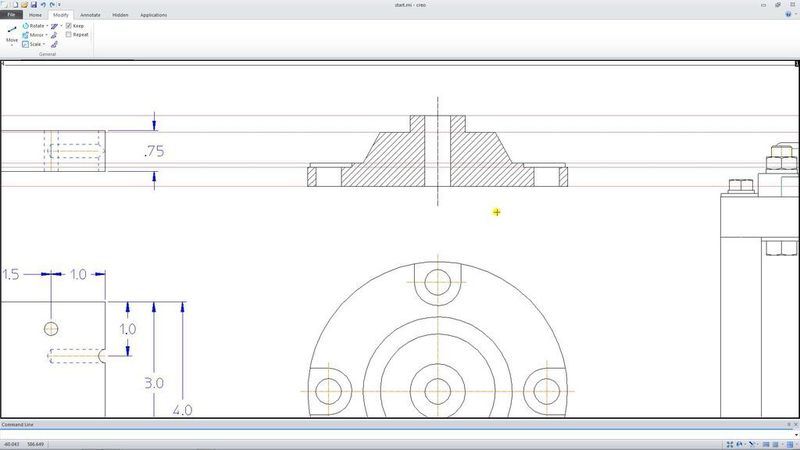This screenshot has width=800, height=450.
Task: Click the Scale tool icon
Action: click(x=26, y=44)
